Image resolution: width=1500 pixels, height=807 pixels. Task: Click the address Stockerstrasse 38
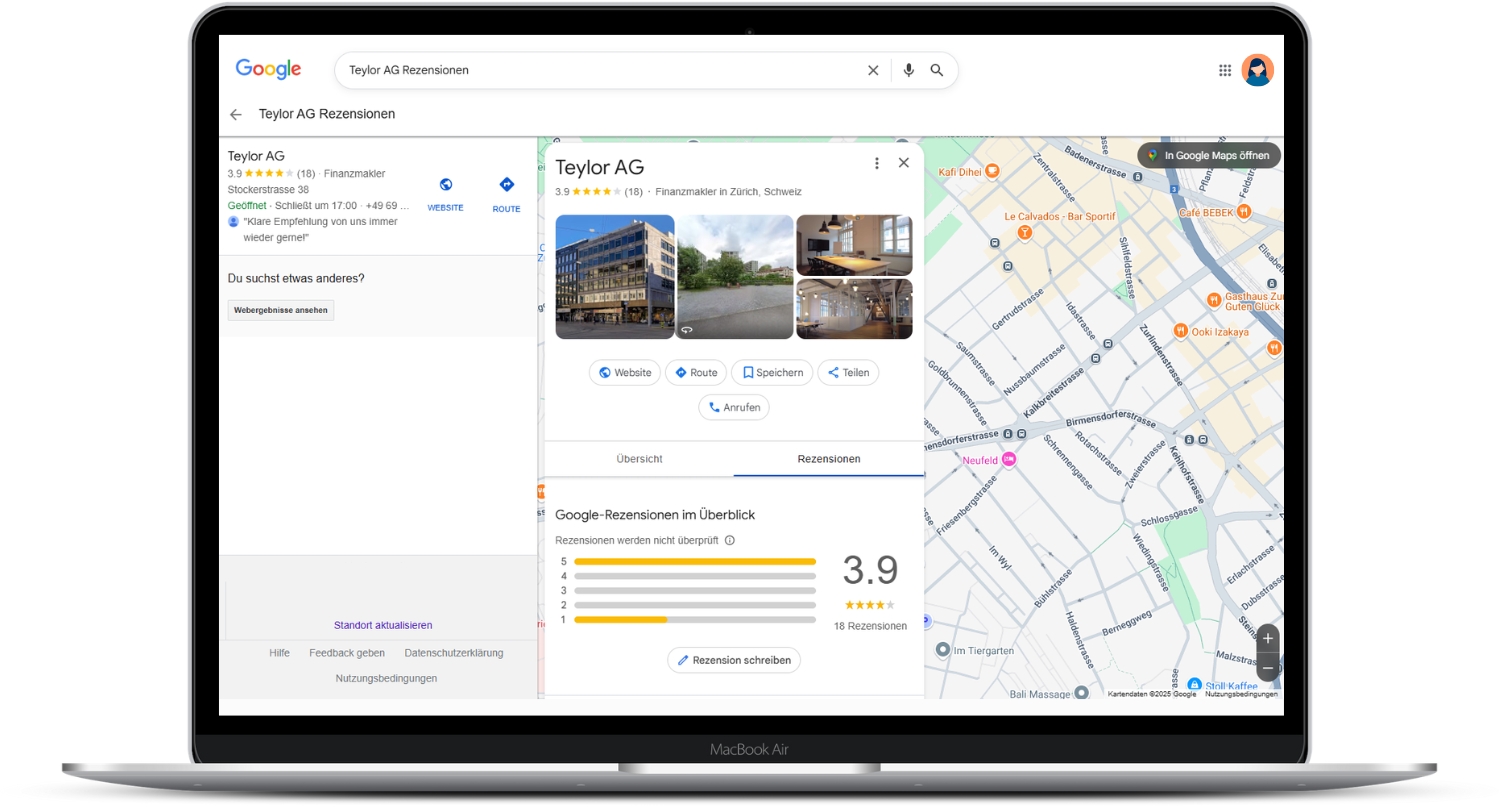tap(268, 189)
